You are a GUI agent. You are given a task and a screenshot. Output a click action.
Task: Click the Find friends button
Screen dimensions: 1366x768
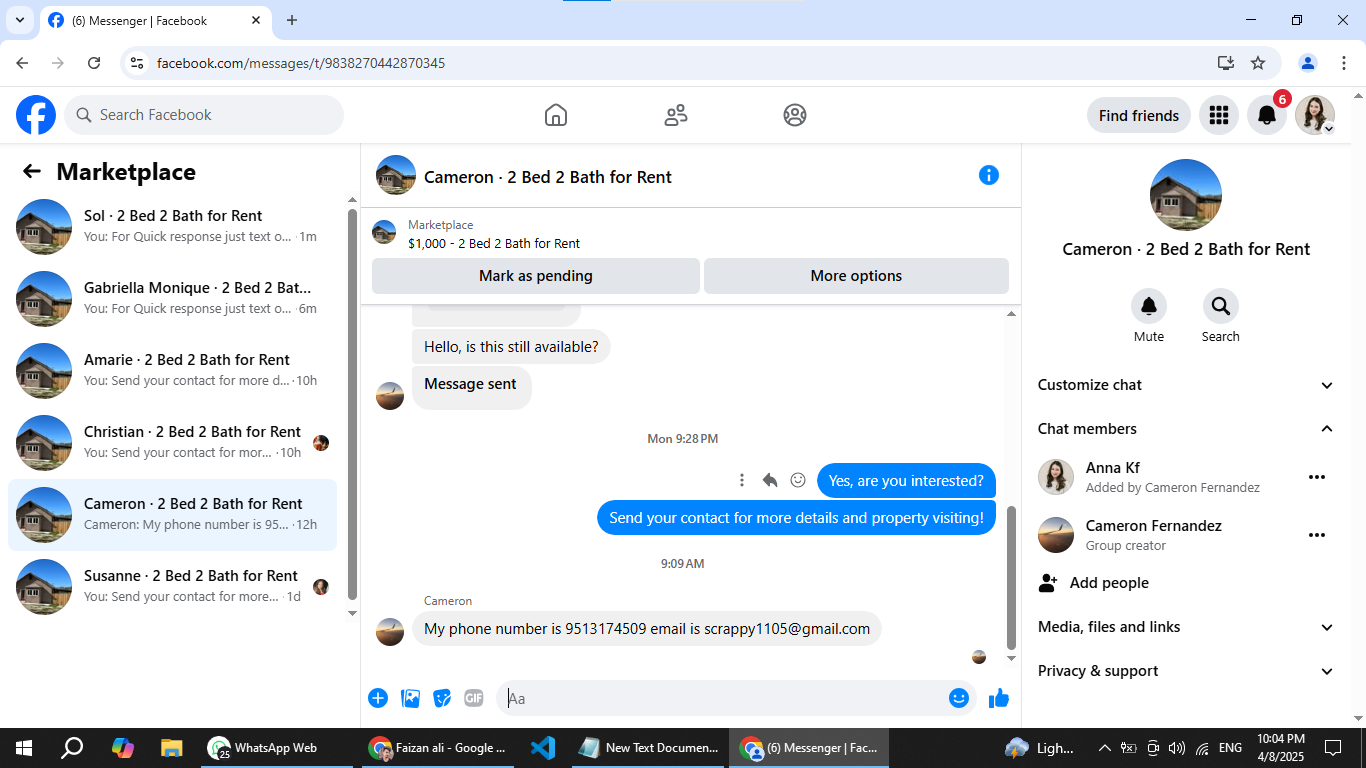pos(1139,115)
